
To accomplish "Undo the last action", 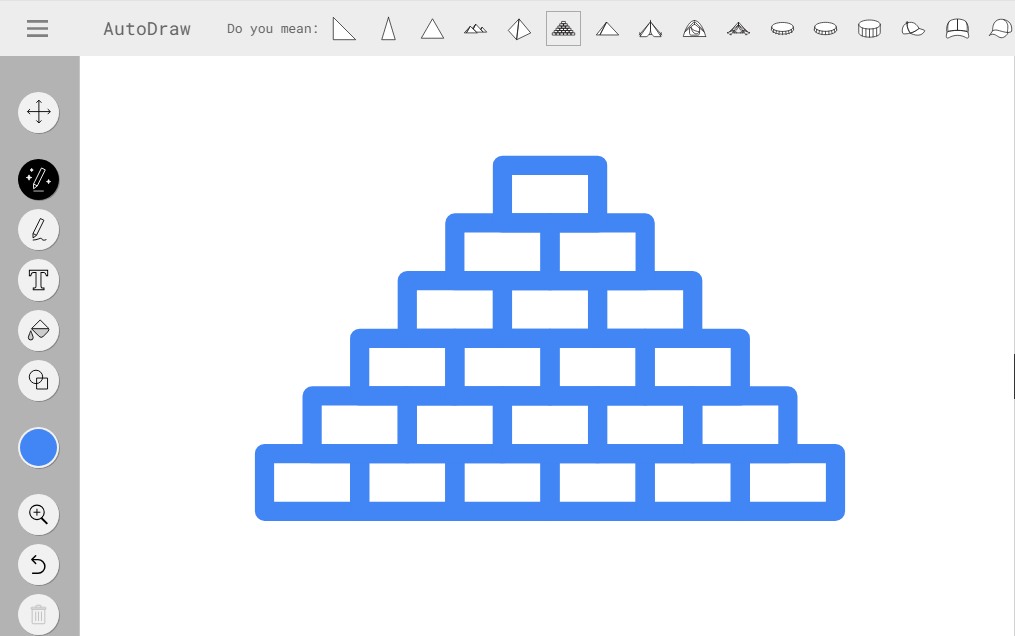I will point(39,565).
